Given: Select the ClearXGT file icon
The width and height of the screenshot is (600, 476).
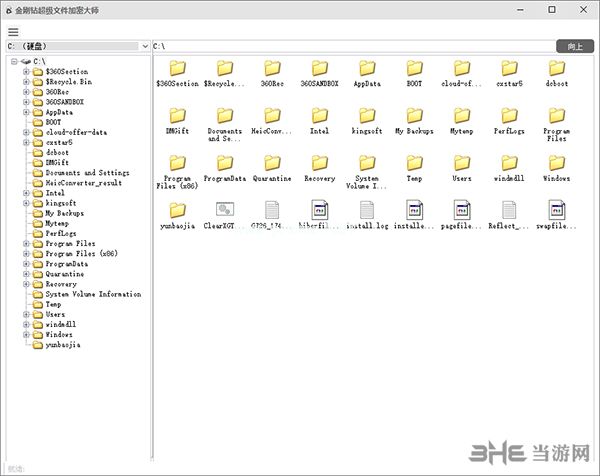Looking at the screenshot, I should tap(225, 210).
